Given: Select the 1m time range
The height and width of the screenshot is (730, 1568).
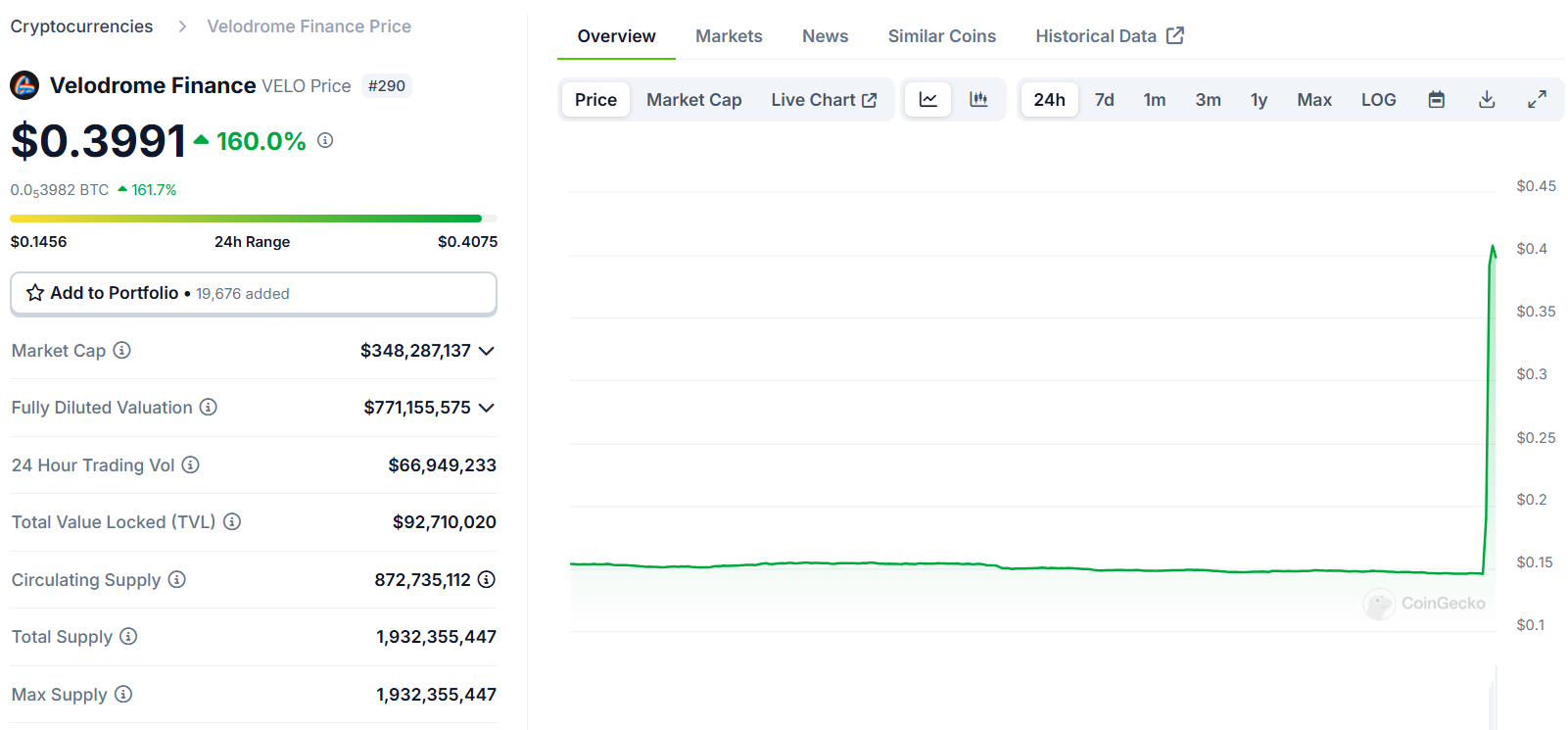Looking at the screenshot, I should coord(1155,99).
